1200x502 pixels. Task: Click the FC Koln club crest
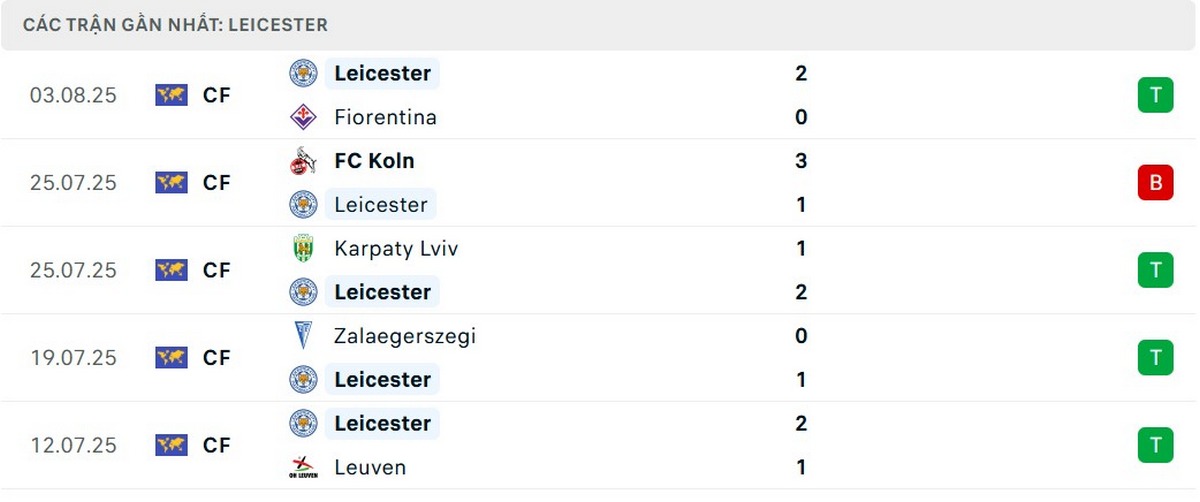click(x=303, y=161)
